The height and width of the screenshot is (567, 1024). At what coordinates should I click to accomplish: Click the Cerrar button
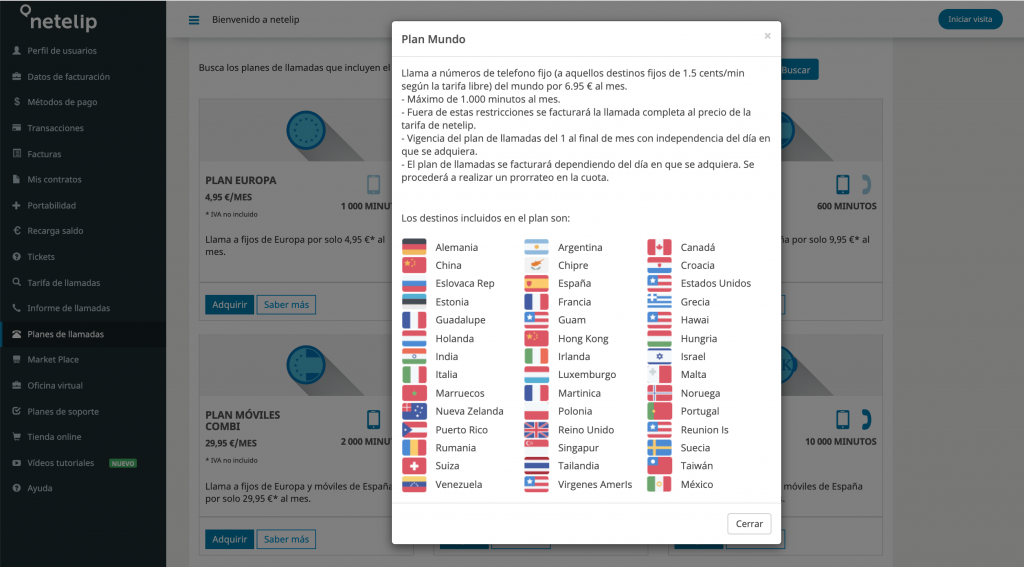point(749,524)
